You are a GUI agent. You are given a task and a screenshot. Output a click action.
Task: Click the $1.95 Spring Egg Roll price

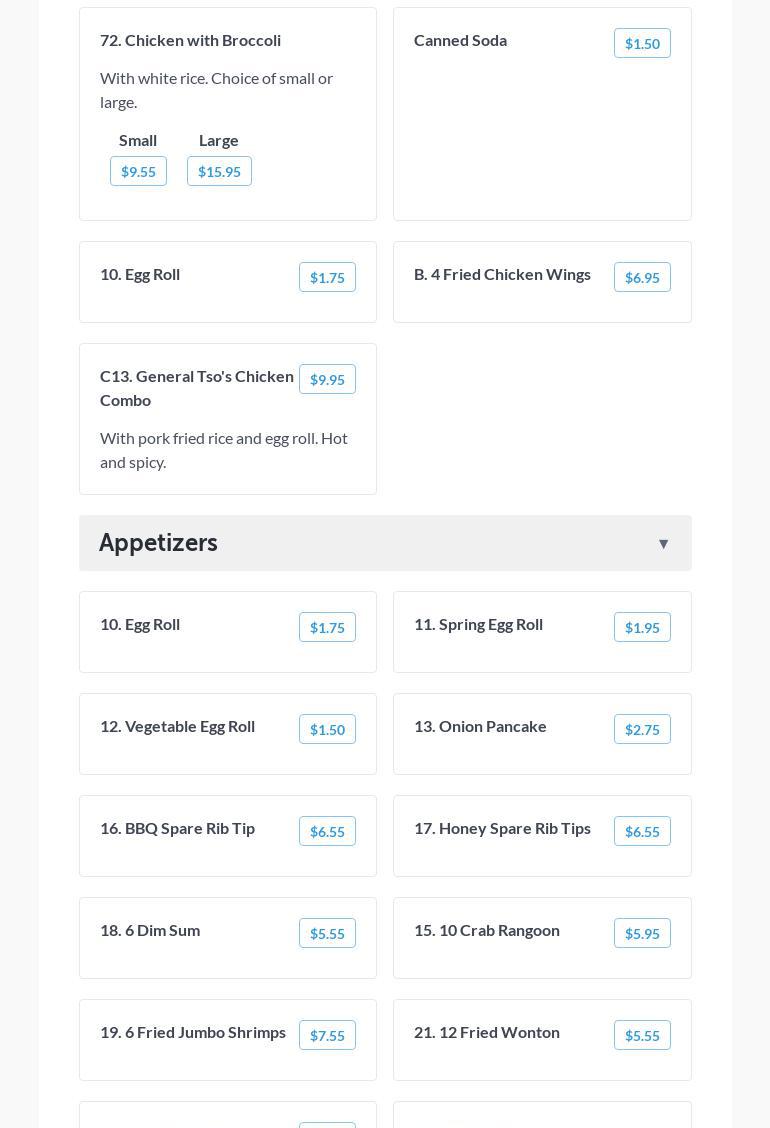click(642, 627)
